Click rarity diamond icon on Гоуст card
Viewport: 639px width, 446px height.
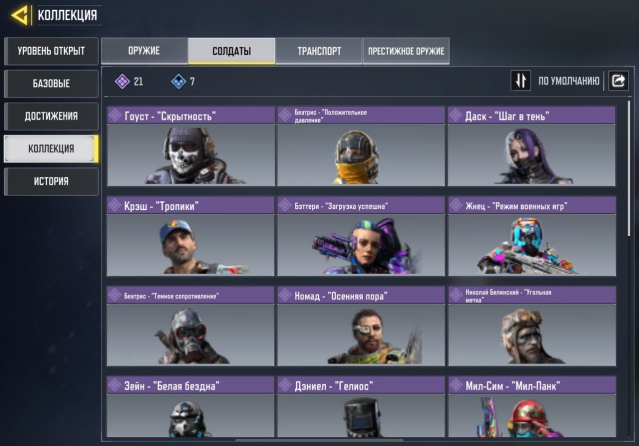(115, 115)
